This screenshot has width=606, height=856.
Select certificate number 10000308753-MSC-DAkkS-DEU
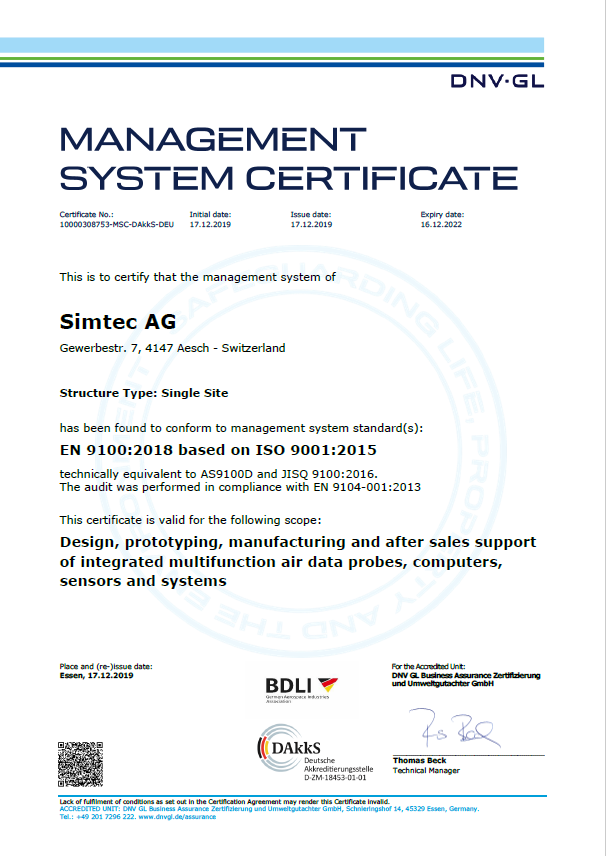pyautogui.click(x=116, y=224)
